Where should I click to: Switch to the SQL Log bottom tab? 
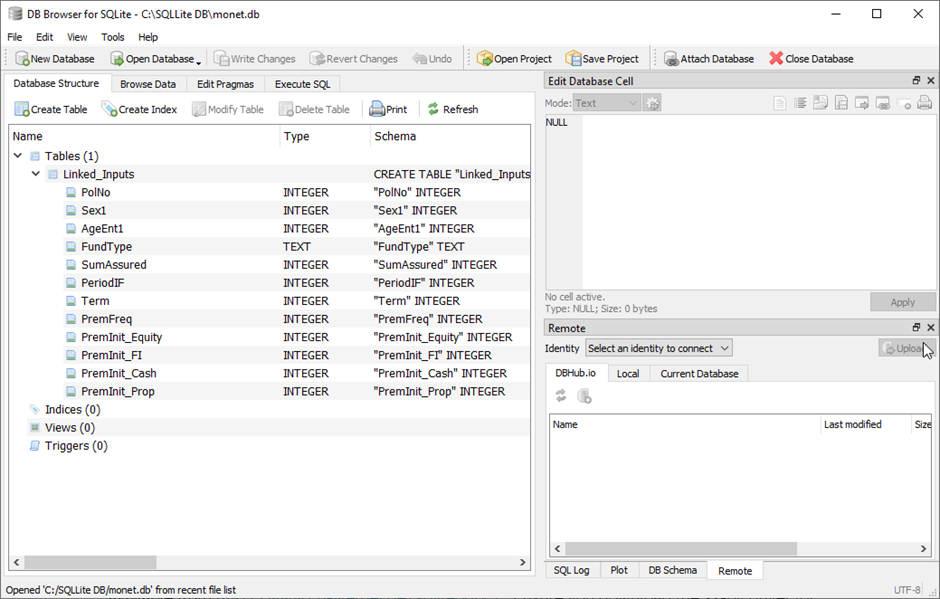tap(573, 570)
